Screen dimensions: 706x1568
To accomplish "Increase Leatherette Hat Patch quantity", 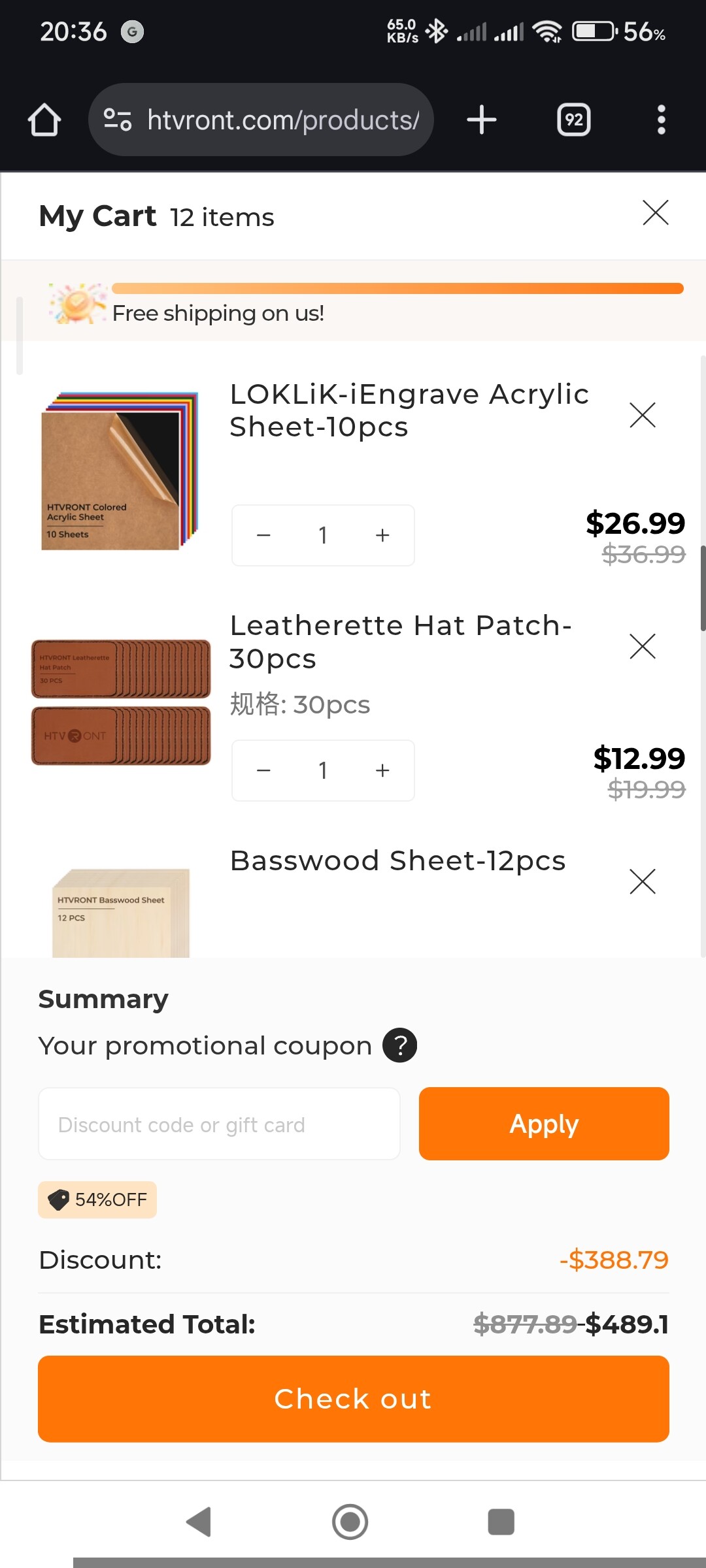I will point(382,770).
